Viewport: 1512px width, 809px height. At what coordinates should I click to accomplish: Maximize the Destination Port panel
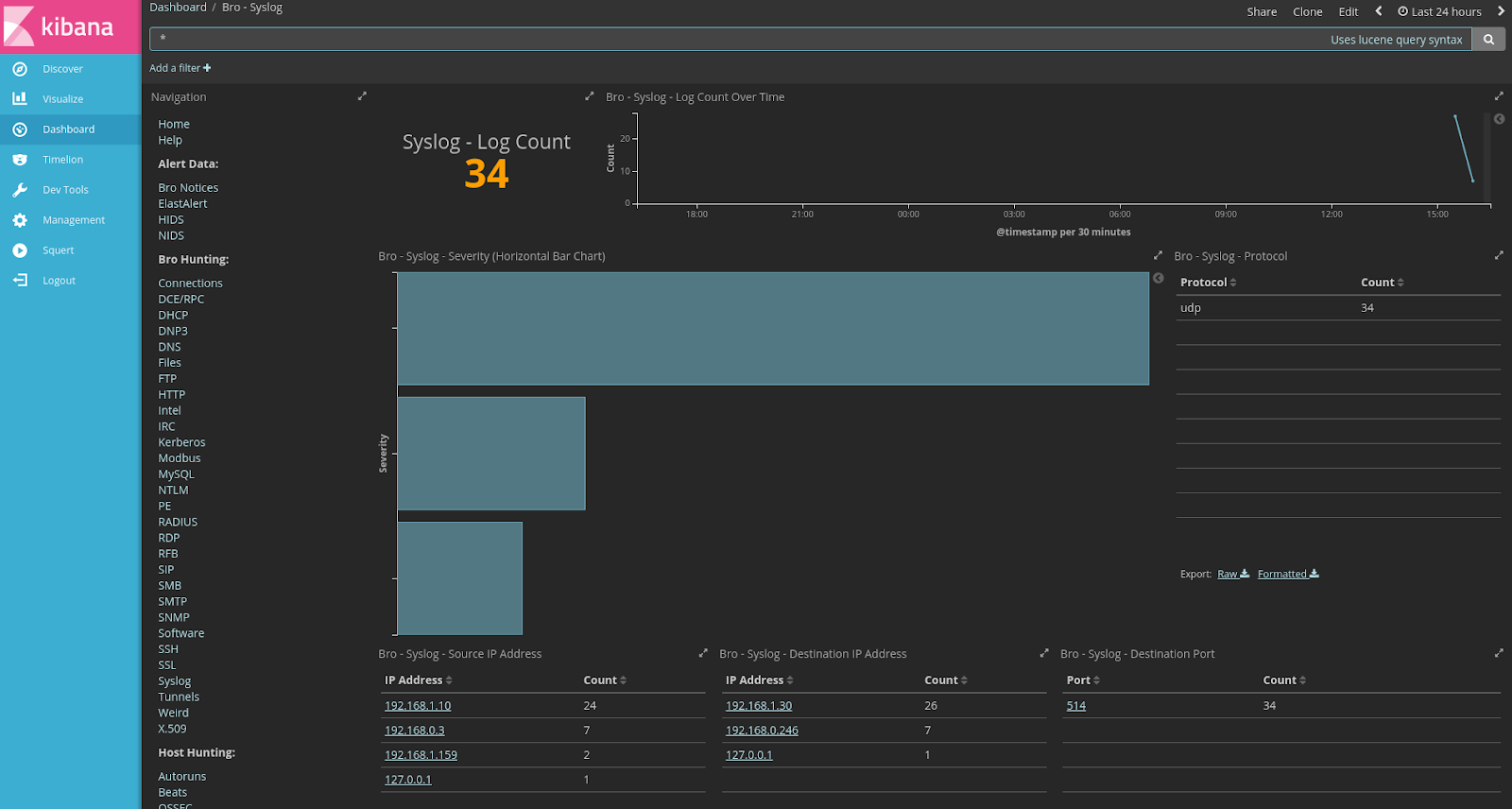click(x=1498, y=653)
